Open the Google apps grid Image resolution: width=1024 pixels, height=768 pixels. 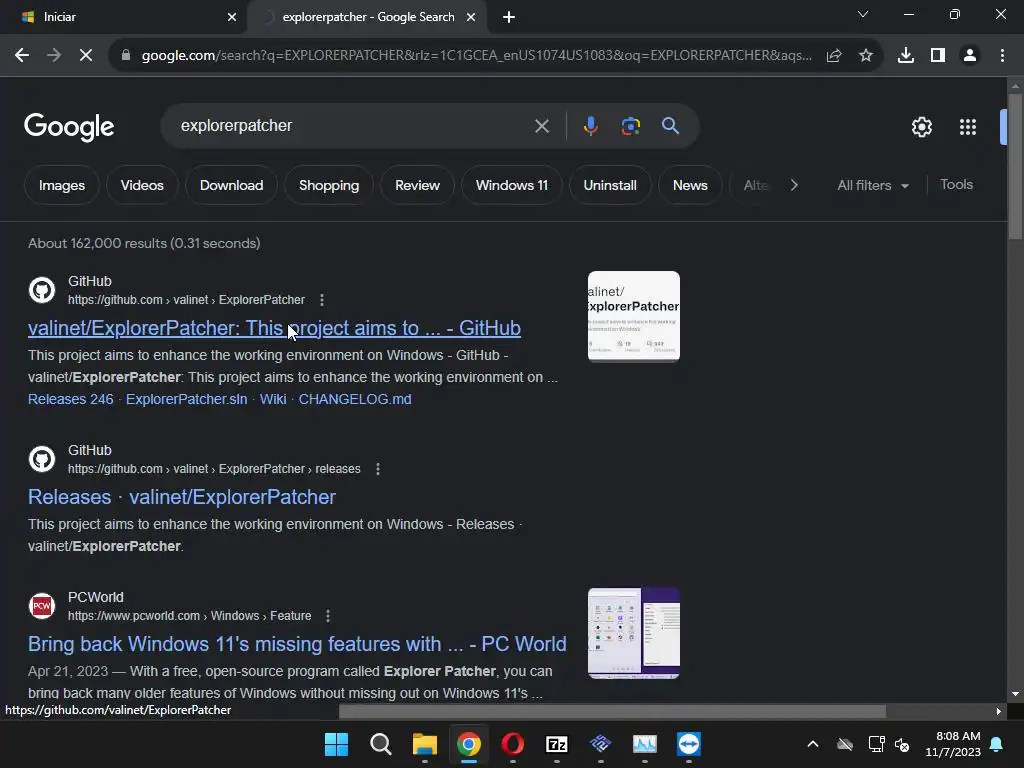click(x=968, y=127)
